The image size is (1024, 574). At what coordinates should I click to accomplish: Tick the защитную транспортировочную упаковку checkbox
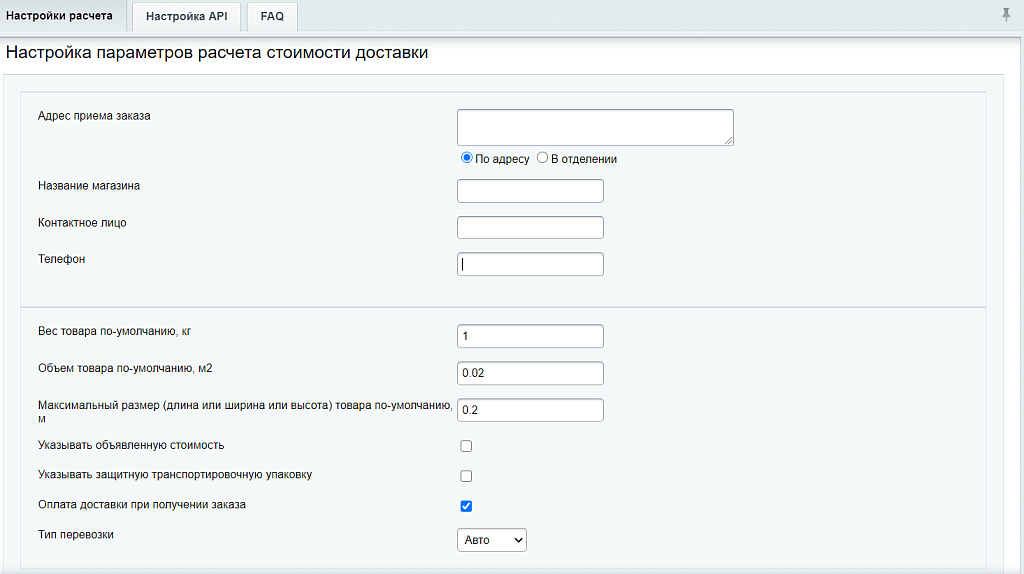pos(466,476)
